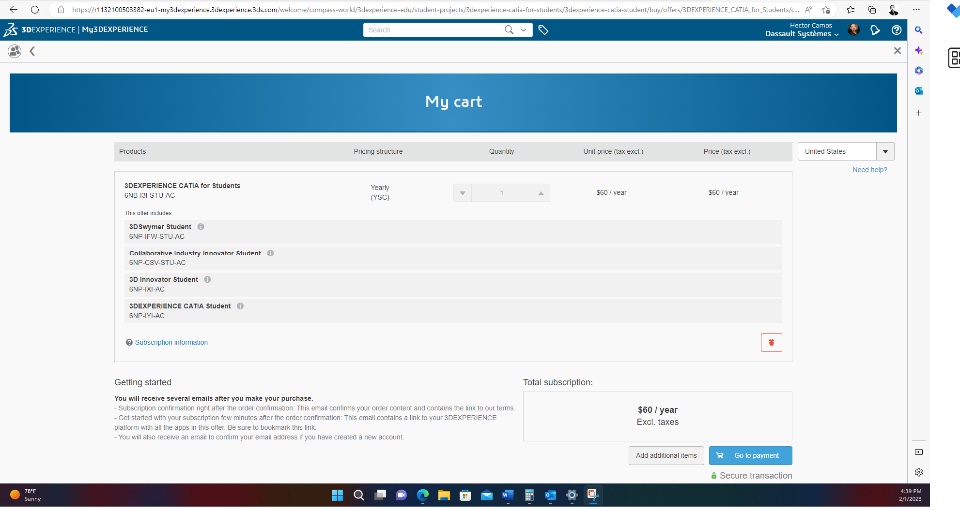960x510 pixels.
Task: Click Go to payment button
Action: tap(750, 456)
